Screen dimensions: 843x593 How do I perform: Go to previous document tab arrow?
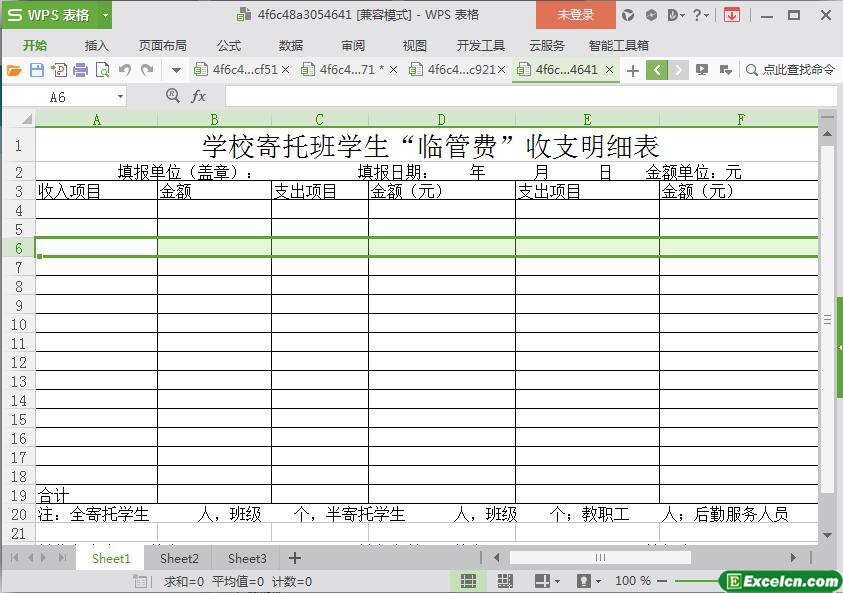(657, 70)
